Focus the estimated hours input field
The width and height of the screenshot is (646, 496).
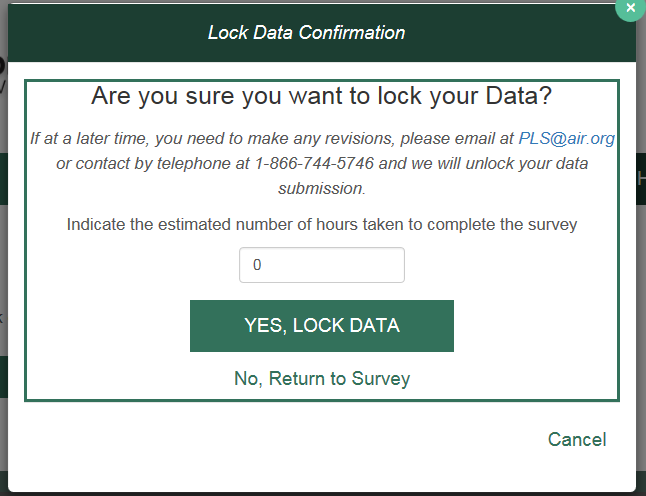point(322,265)
